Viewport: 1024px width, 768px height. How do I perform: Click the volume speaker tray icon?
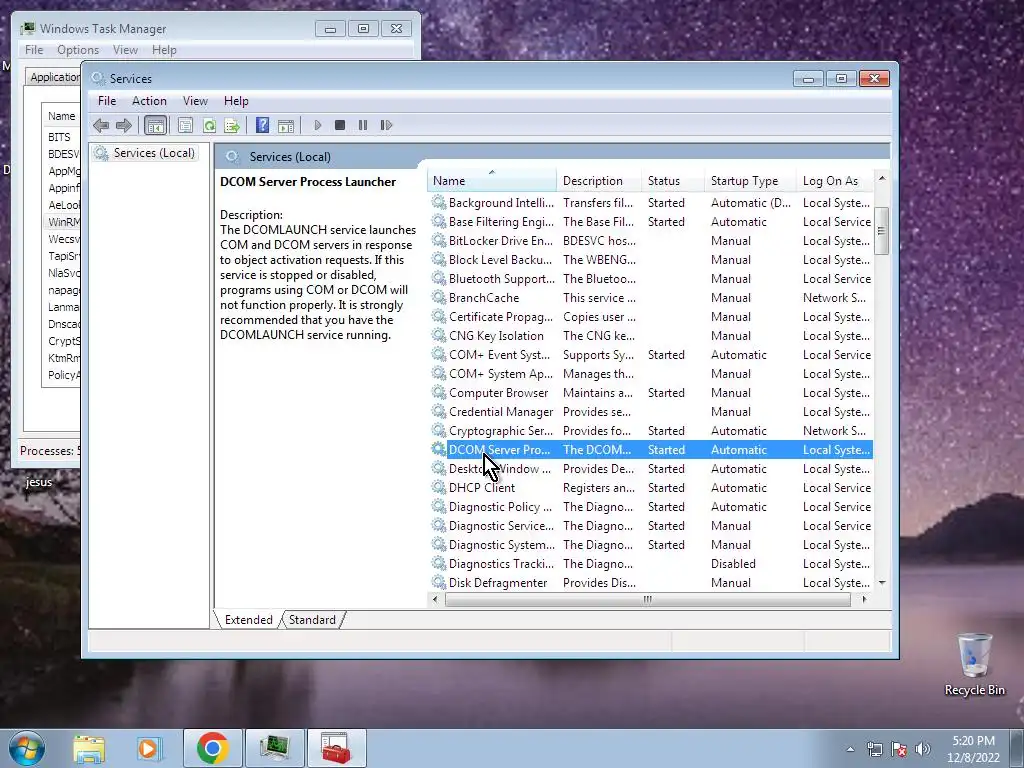click(923, 749)
